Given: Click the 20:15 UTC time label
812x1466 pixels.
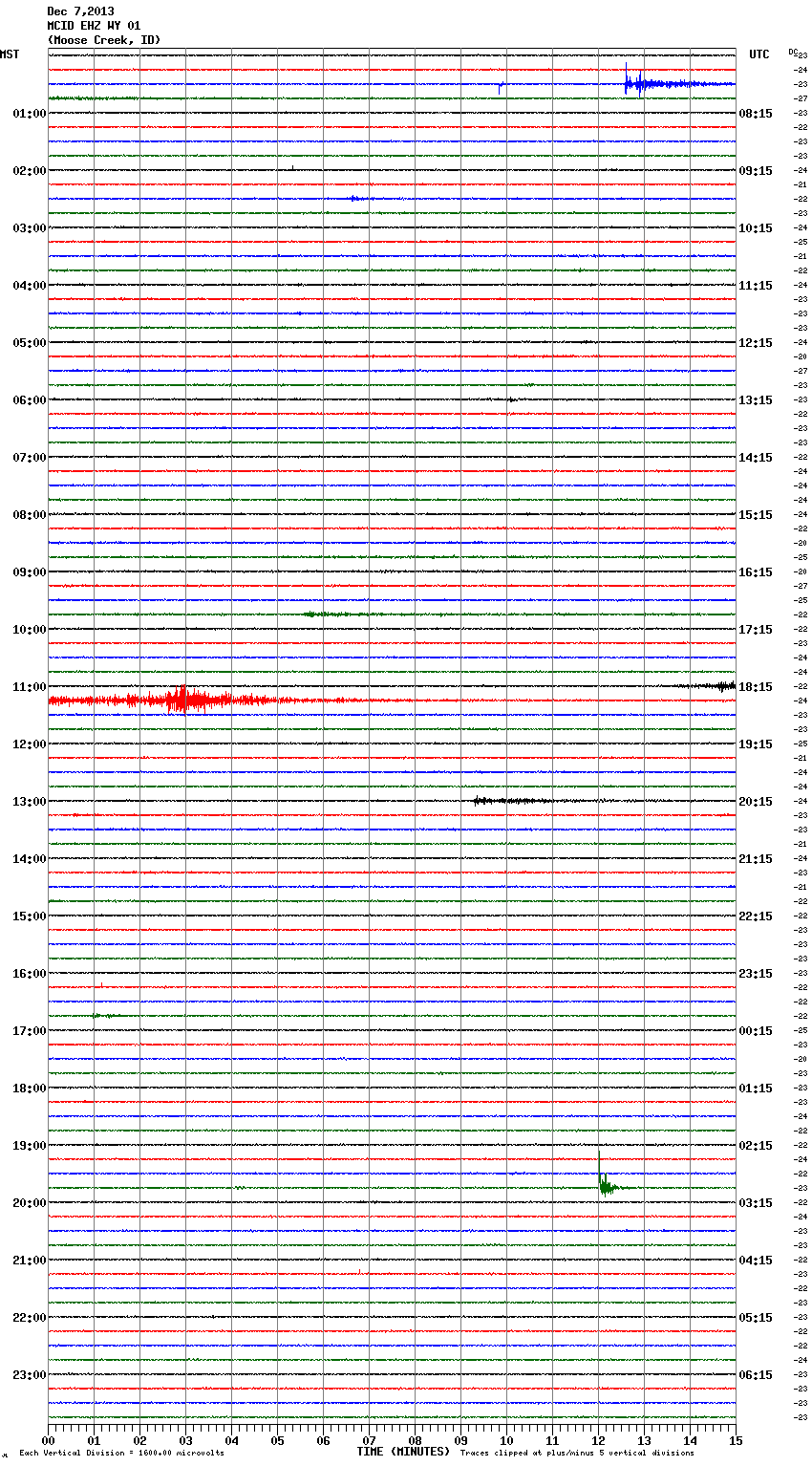Looking at the screenshot, I should coord(756,802).
